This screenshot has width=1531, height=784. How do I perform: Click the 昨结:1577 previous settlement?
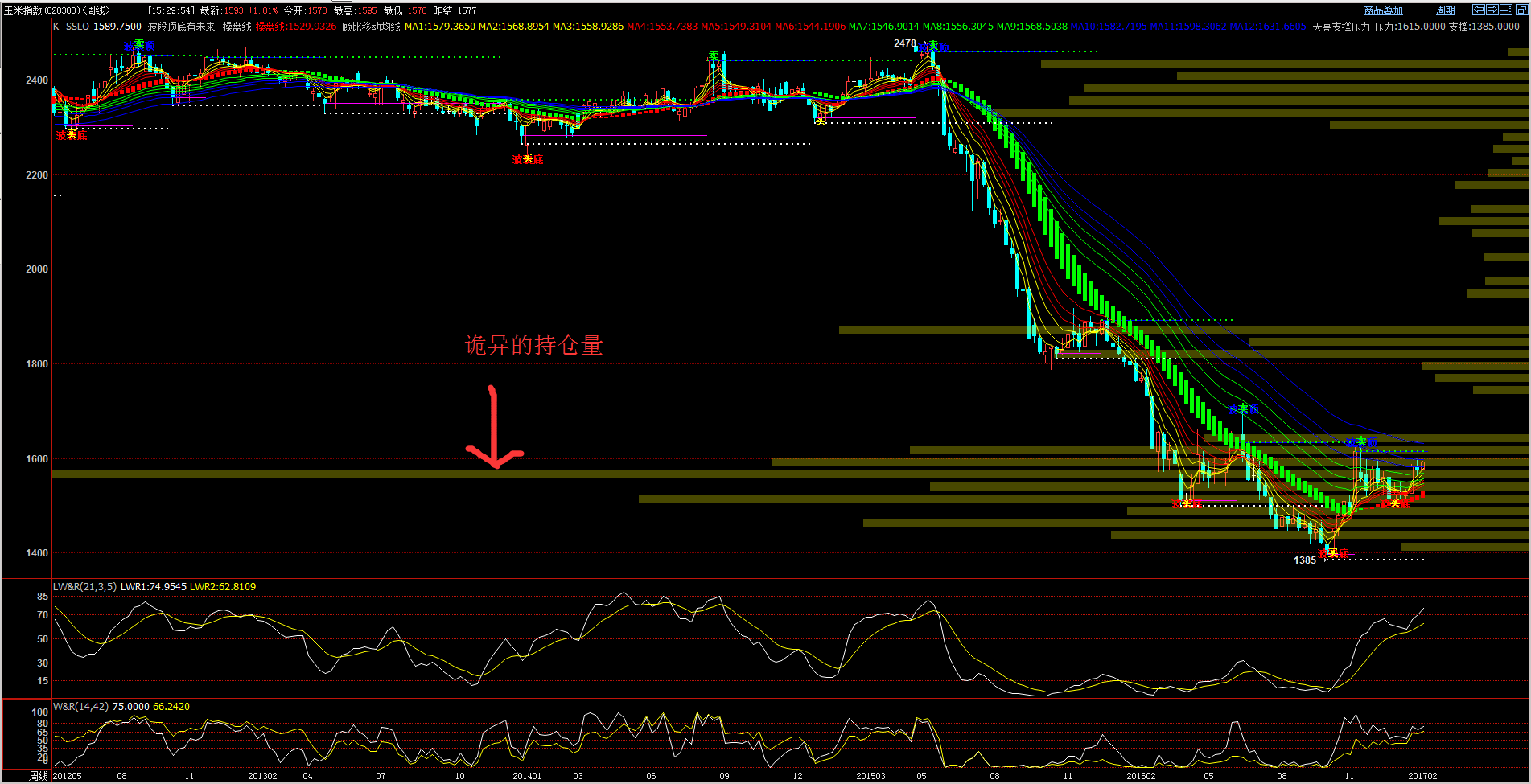pyautogui.click(x=455, y=10)
